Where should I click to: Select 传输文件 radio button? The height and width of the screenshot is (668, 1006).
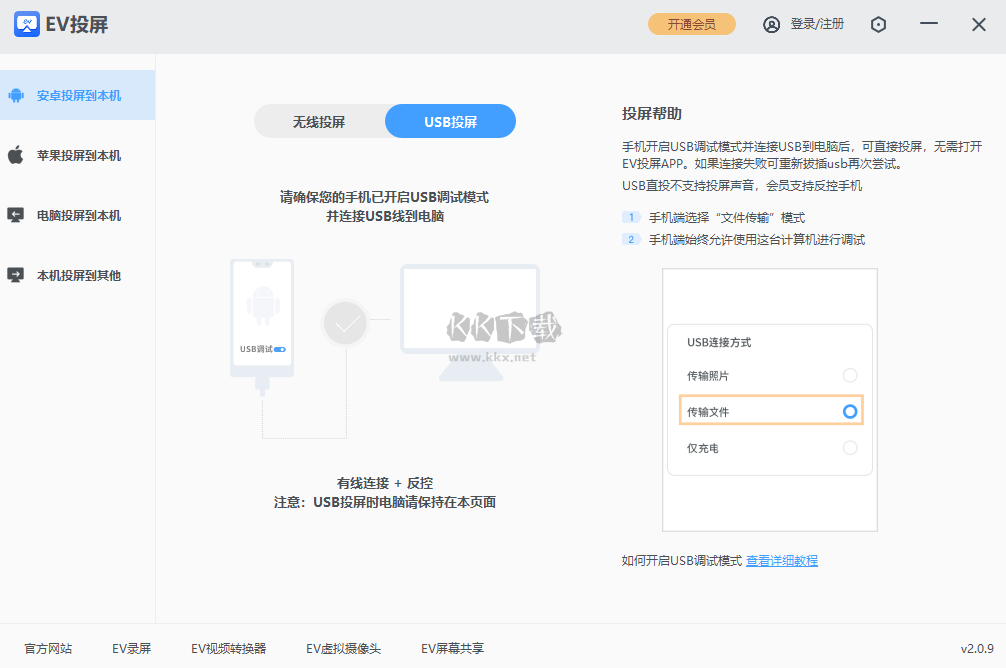pyautogui.click(x=850, y=411)
